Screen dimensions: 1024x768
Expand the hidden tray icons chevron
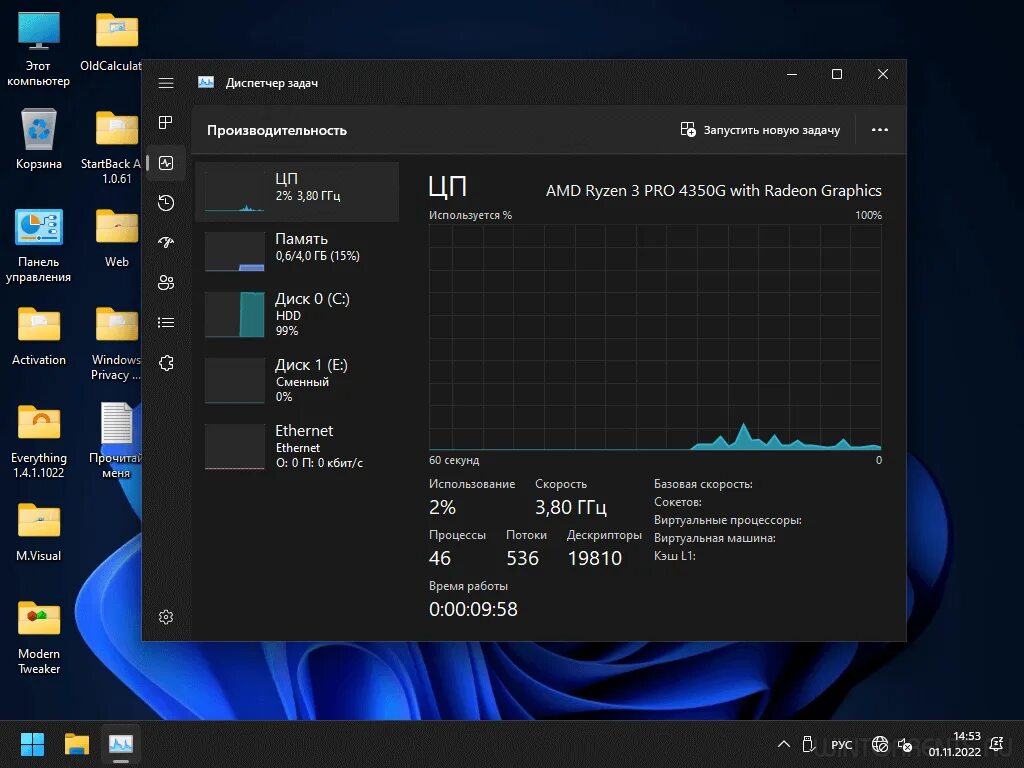(x=785, y=744)
